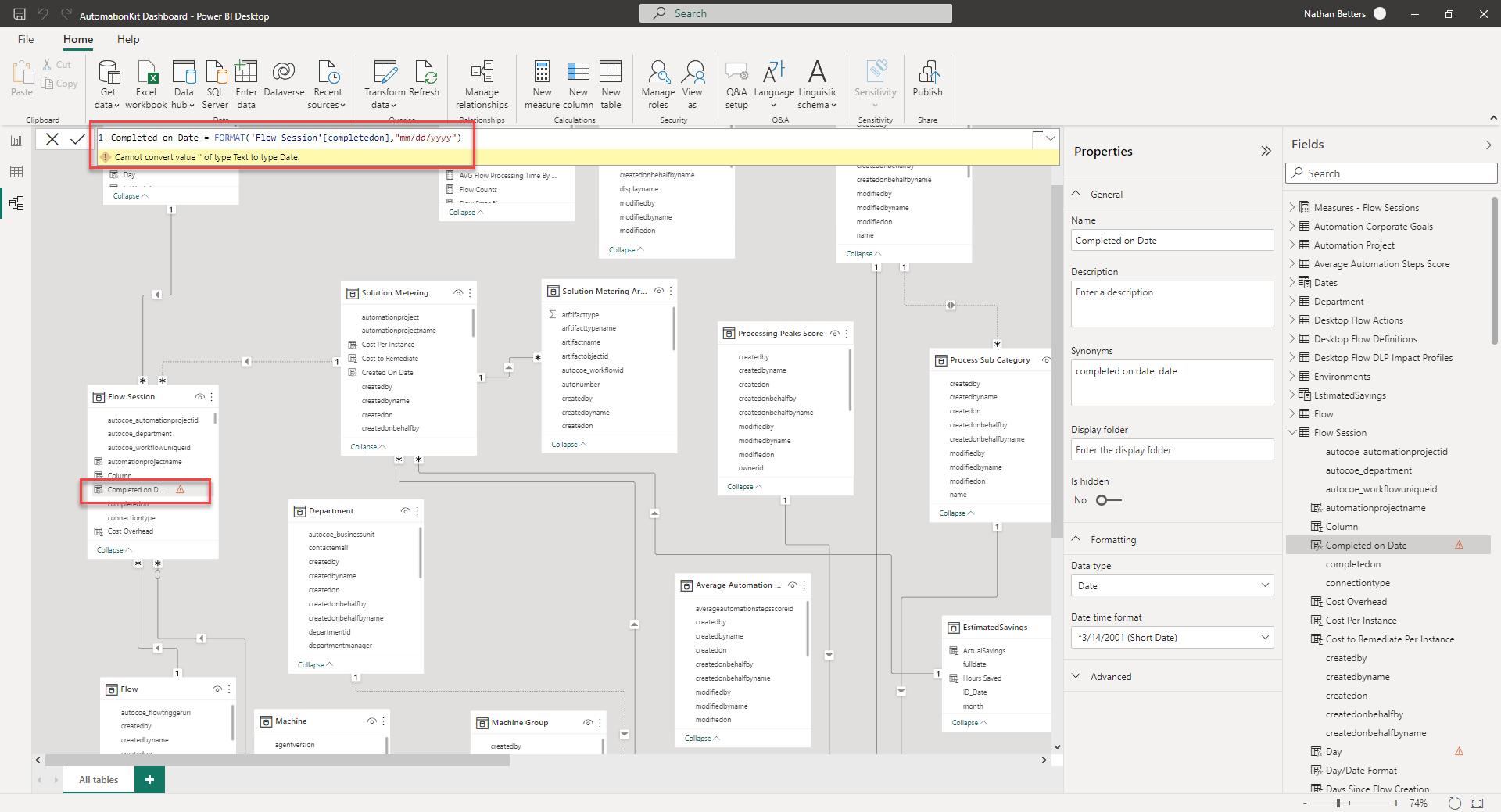This screenshot has width=1501, height=812.
Task: Open Manage relationships
Action: 481,82
